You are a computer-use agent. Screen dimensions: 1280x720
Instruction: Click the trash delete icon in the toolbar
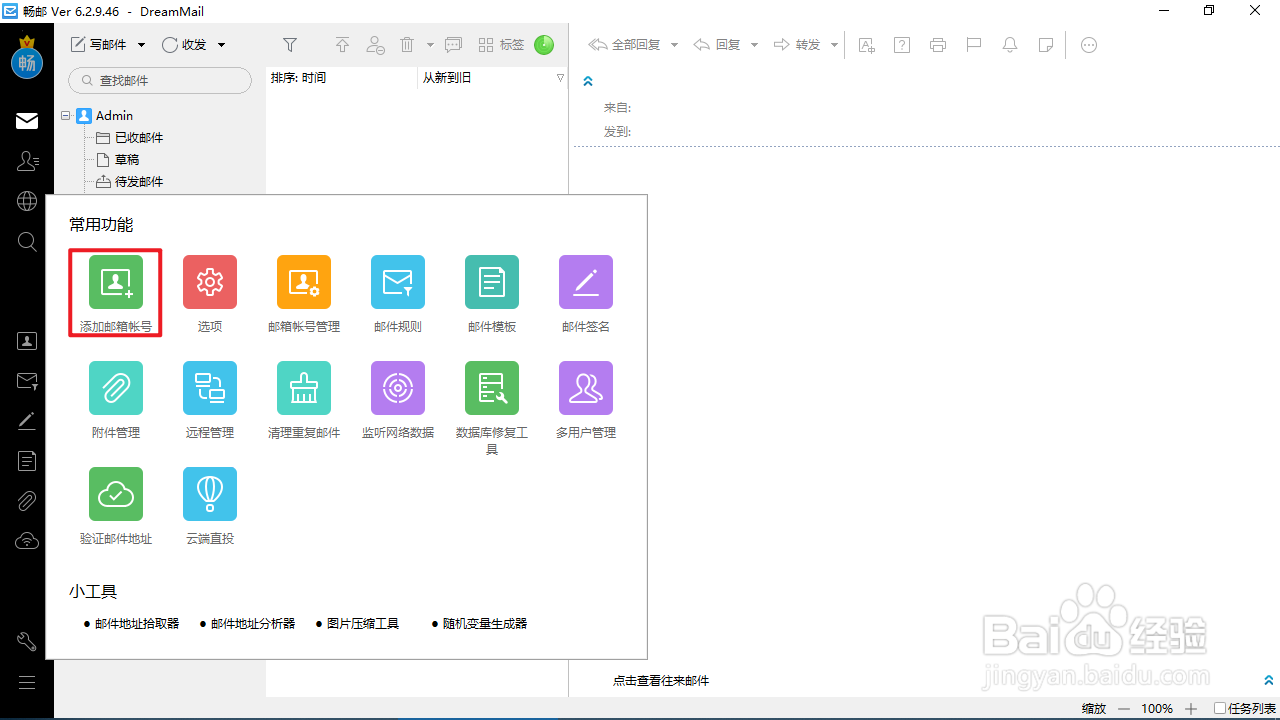[x=407, y=45]
